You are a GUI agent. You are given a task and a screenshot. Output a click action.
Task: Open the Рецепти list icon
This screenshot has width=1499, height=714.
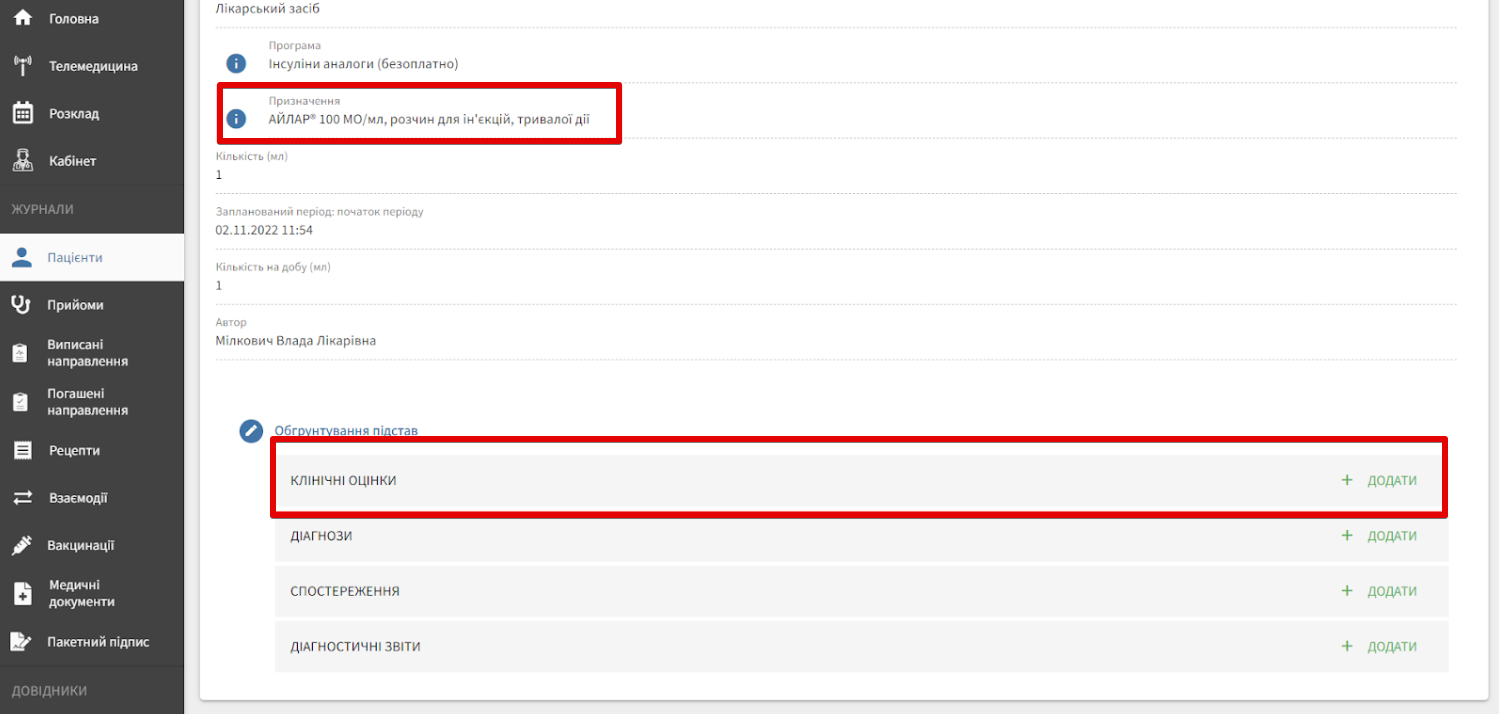[22, 450]
